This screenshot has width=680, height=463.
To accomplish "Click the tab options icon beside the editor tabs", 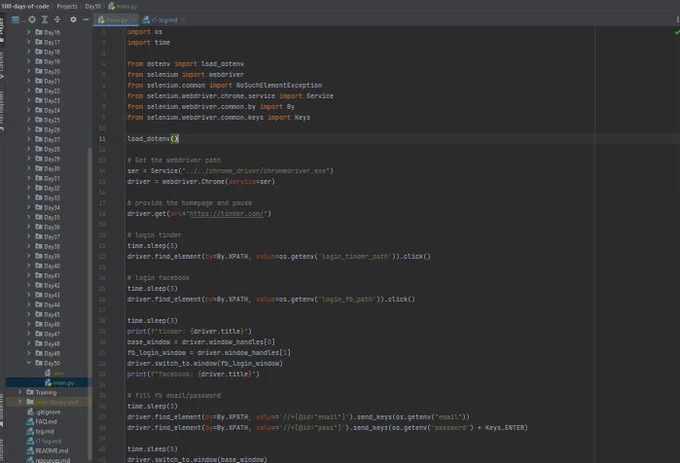I will (677, 20).
